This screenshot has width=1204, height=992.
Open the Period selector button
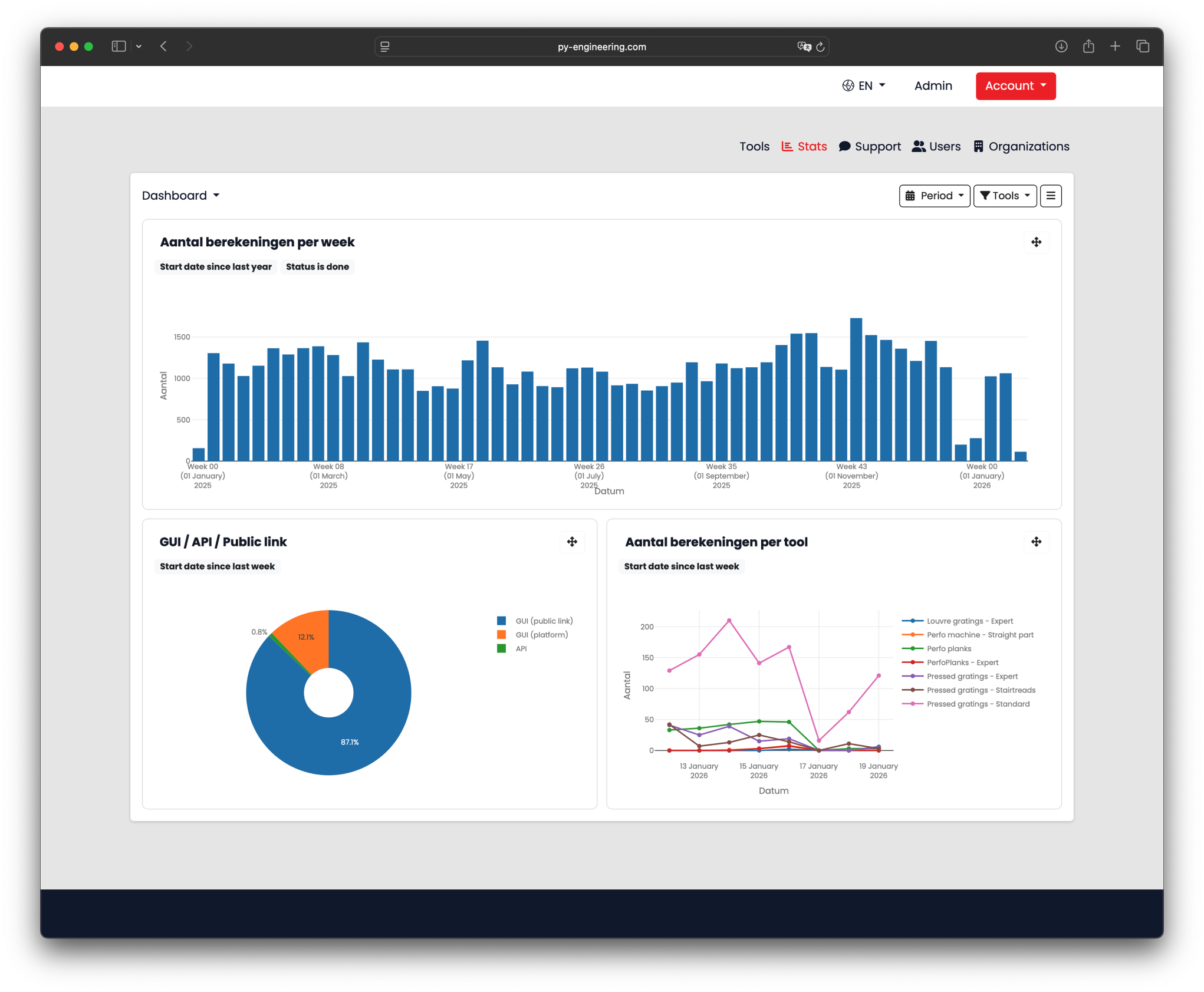[x=935, y=196]
